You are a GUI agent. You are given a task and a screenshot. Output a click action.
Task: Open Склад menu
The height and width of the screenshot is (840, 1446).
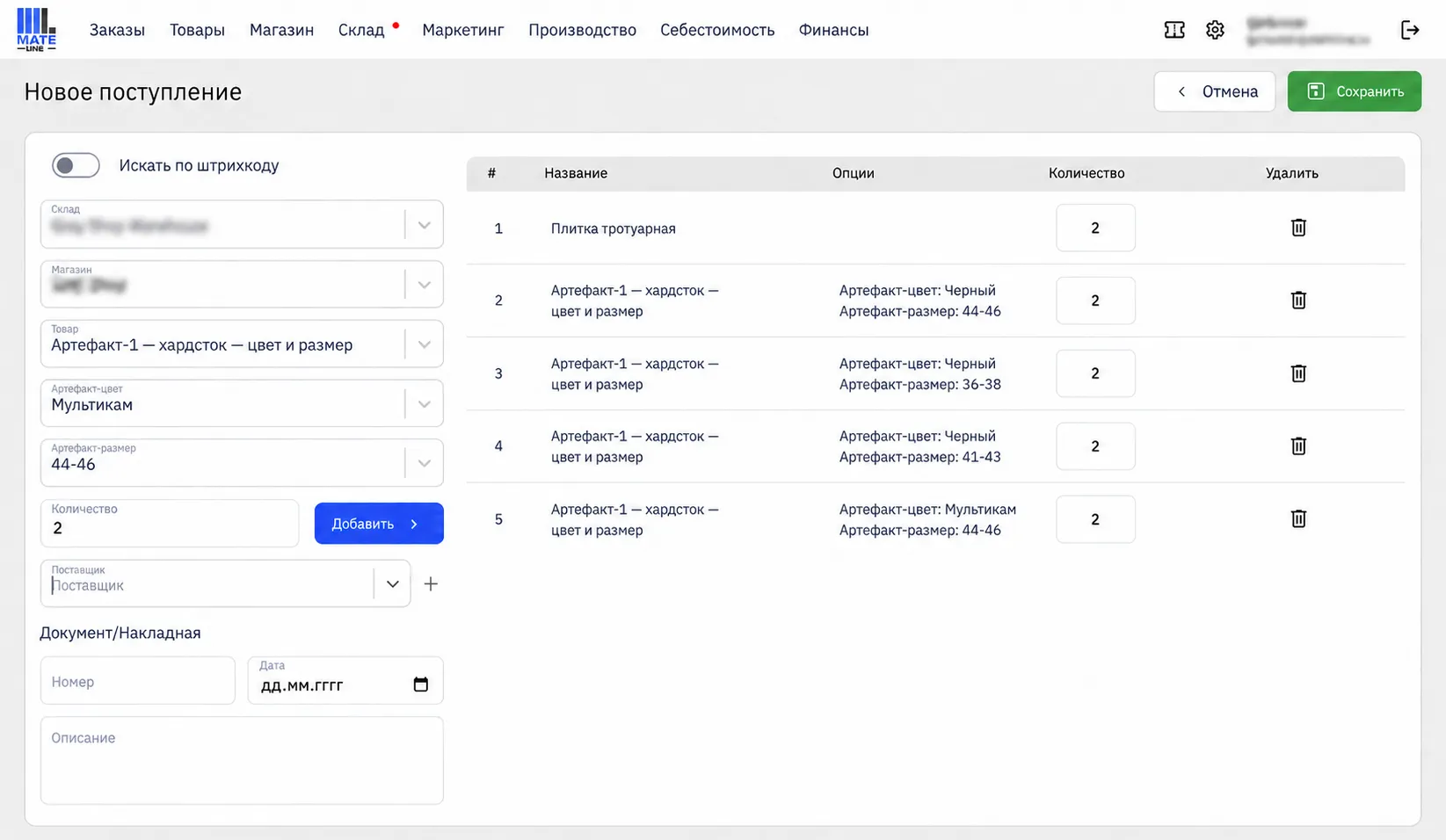pyautogui.click(x=361, y=30)
